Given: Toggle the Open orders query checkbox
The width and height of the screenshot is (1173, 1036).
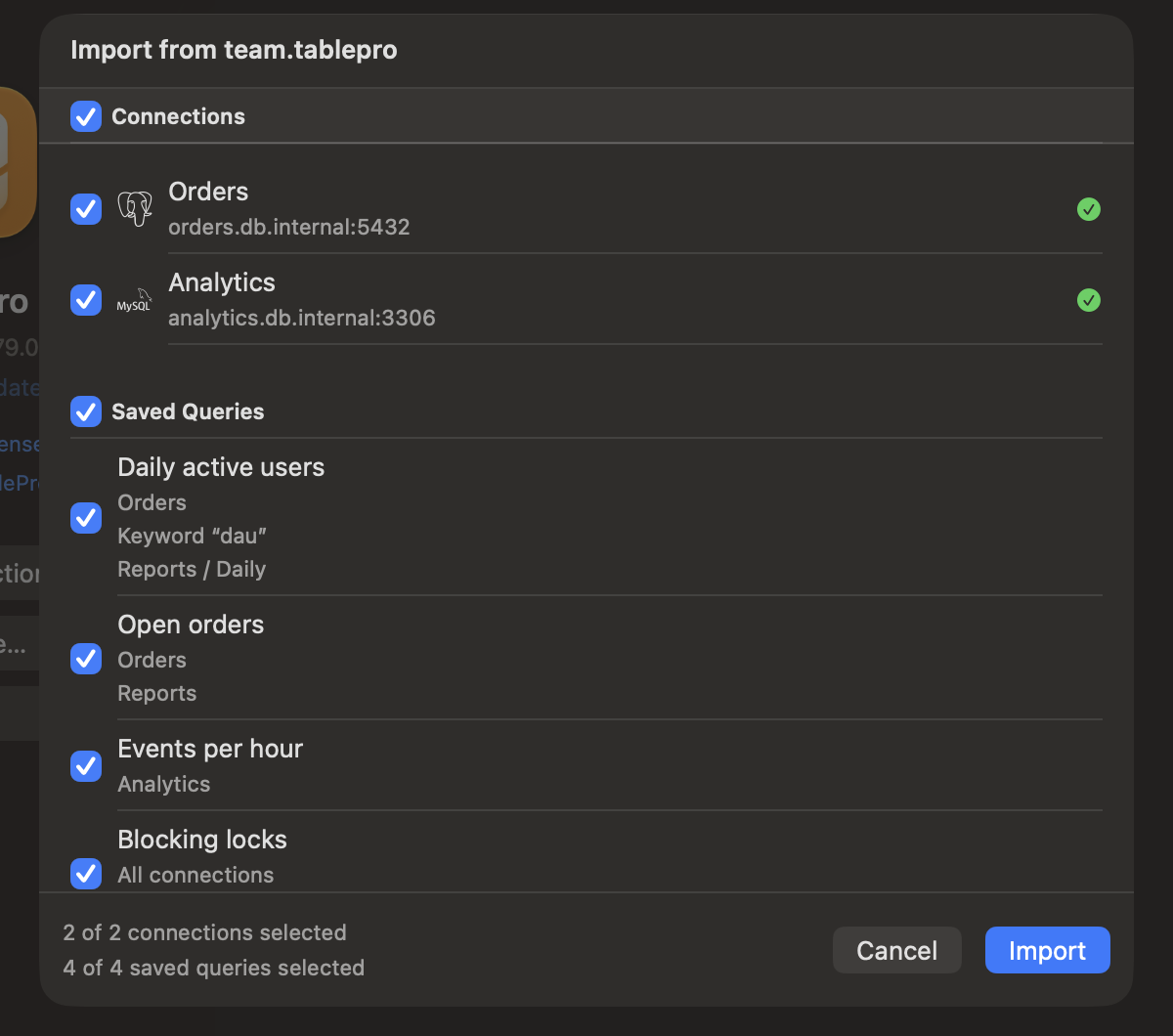Looking at the screenshot, I should click(x=86, y=659).
